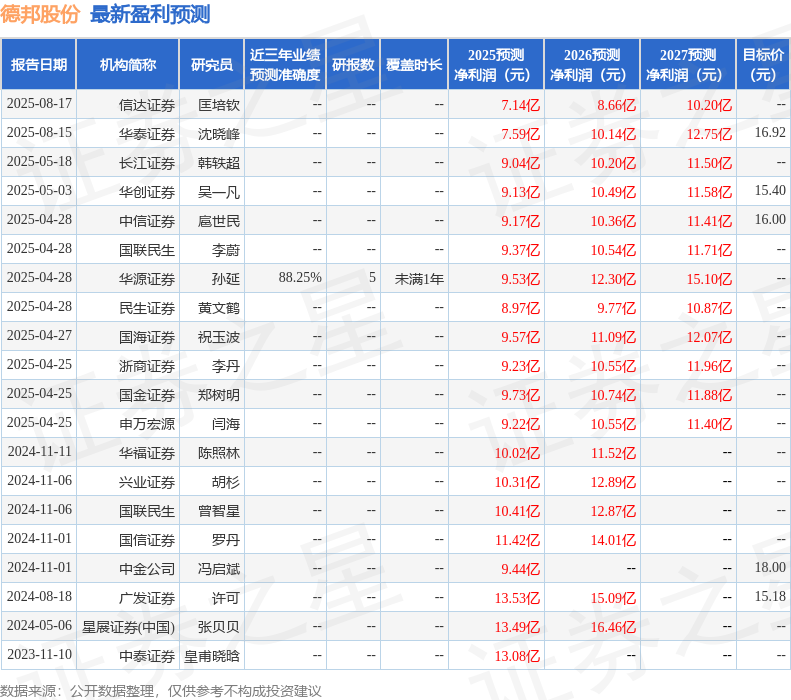Select analyst 黄文鹤

point(219,308)
